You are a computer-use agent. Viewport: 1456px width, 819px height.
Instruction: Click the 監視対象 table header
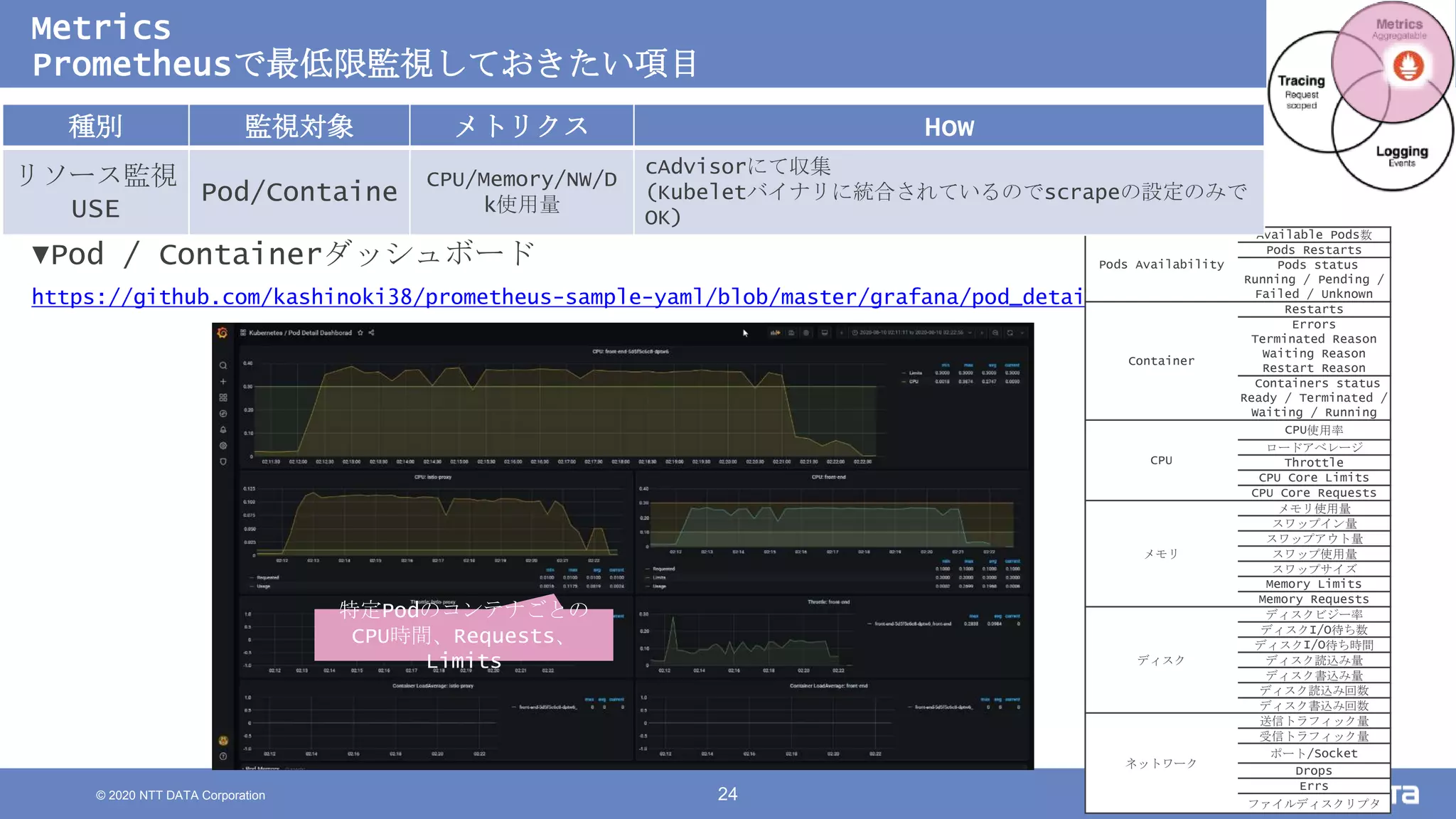click(299, 127)
